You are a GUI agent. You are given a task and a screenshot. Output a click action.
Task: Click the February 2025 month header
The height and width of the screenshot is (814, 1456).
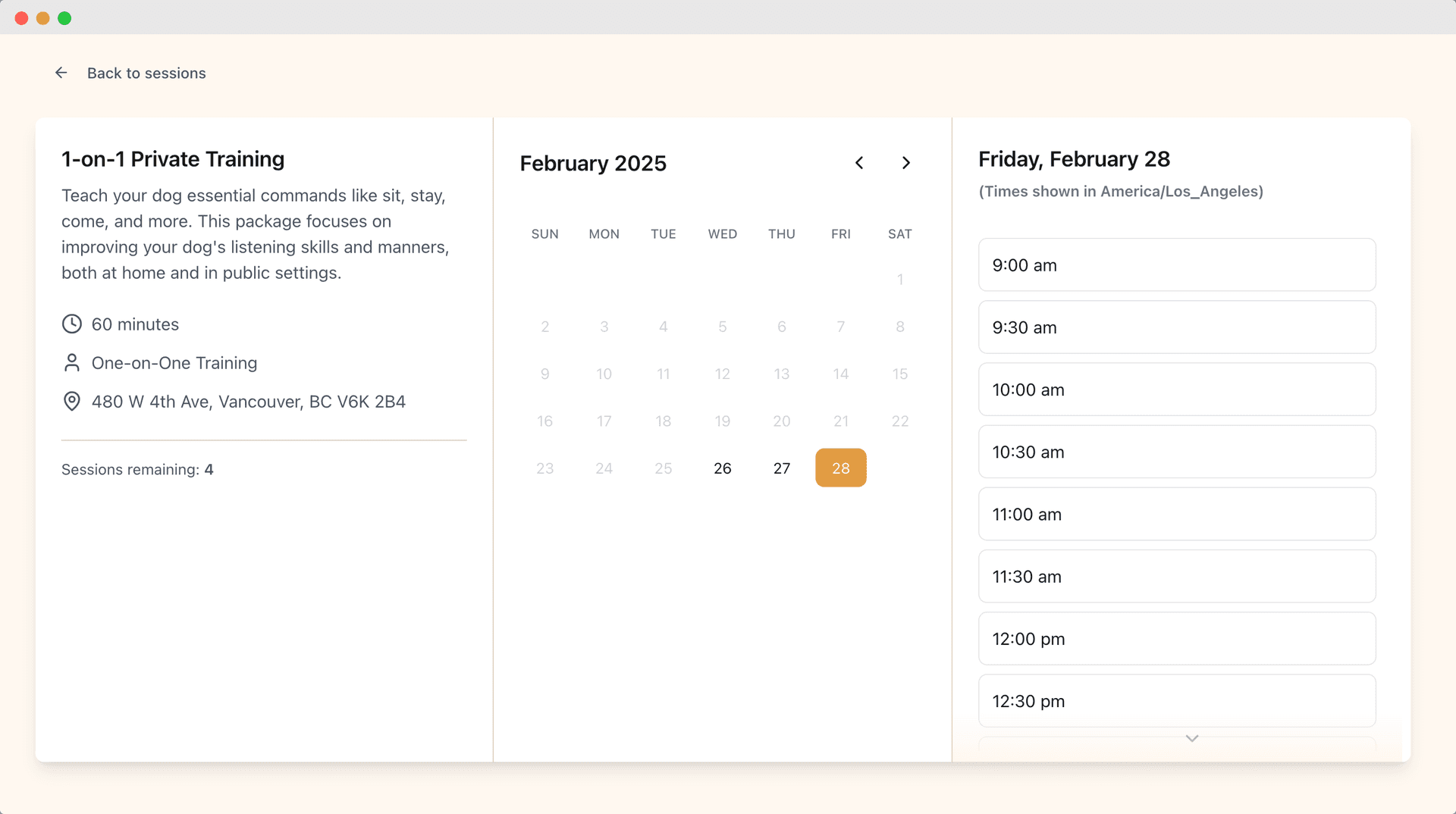tap(593, 163)
